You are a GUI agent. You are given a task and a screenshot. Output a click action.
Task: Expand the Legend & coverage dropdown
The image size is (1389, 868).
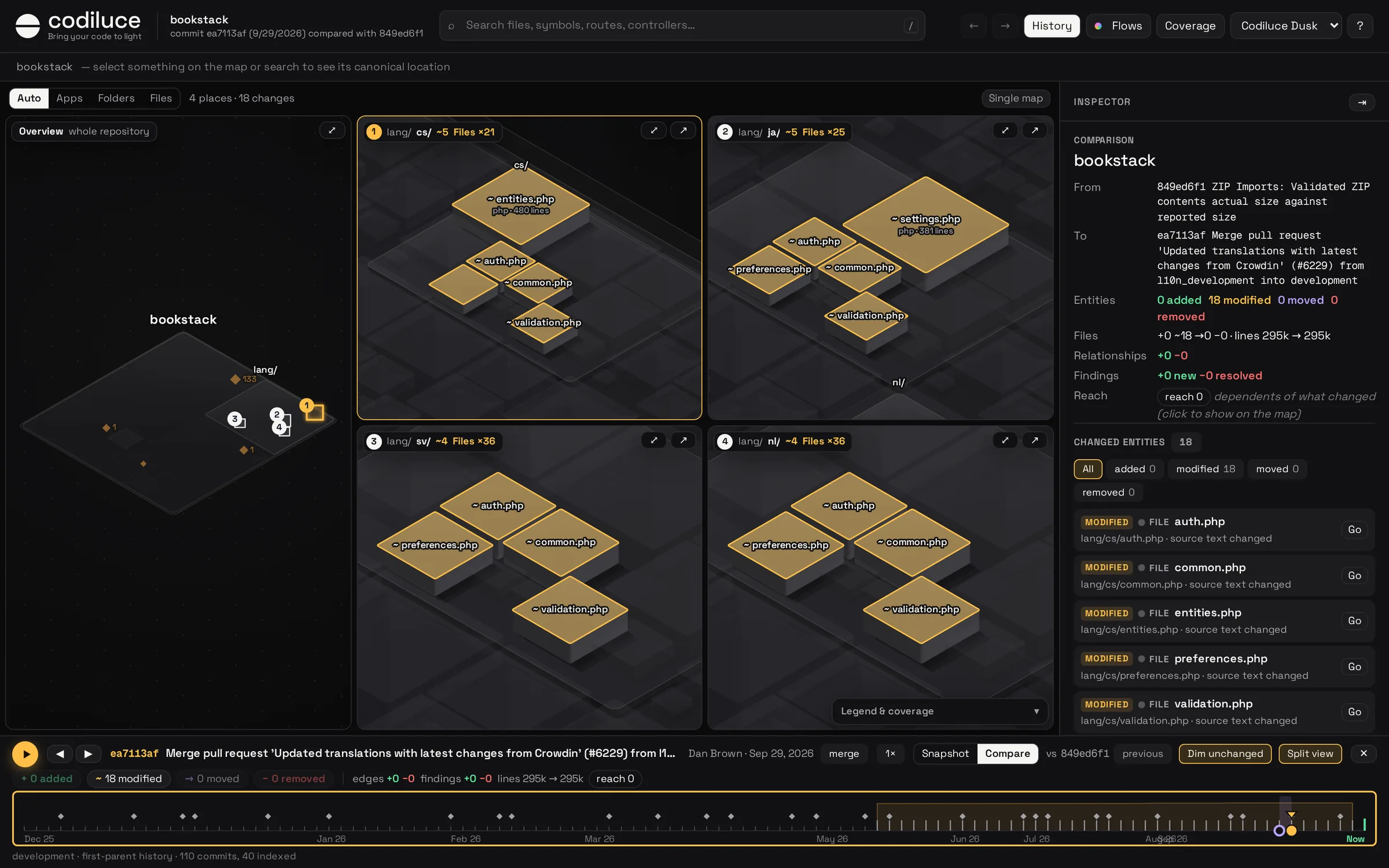pos(940,711)
